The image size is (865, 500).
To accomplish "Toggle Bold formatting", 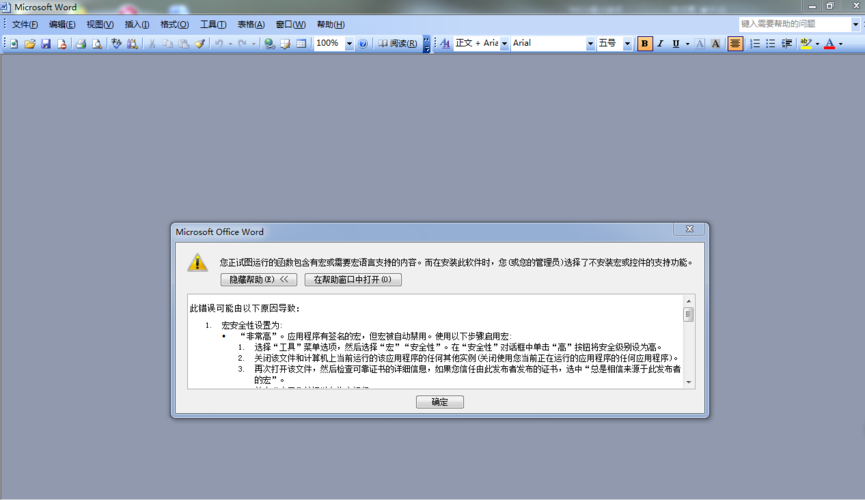I will tap(644, 44).
